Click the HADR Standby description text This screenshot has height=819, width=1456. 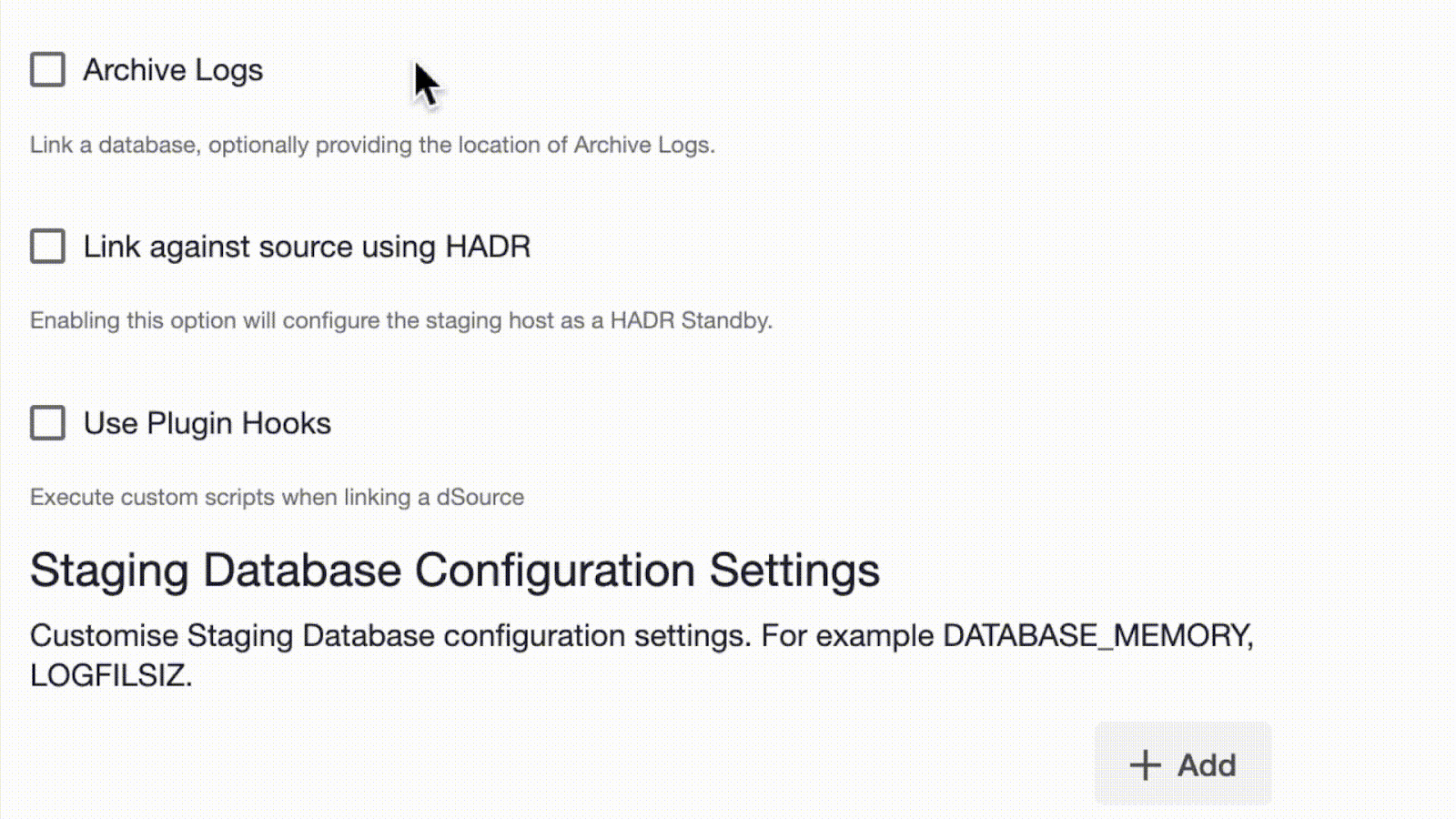point(400,320)
